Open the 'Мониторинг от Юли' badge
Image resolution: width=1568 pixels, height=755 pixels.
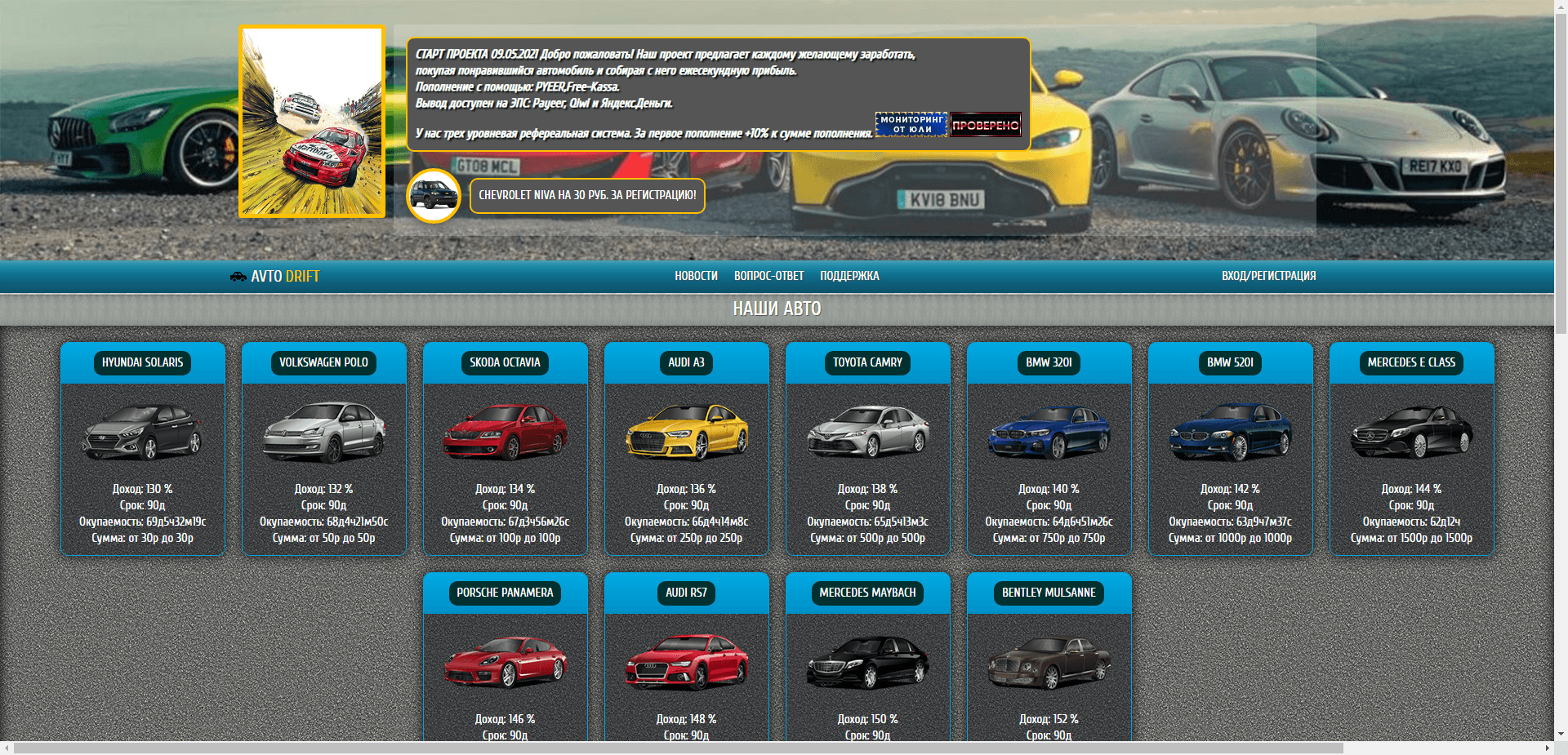[911, 124]
